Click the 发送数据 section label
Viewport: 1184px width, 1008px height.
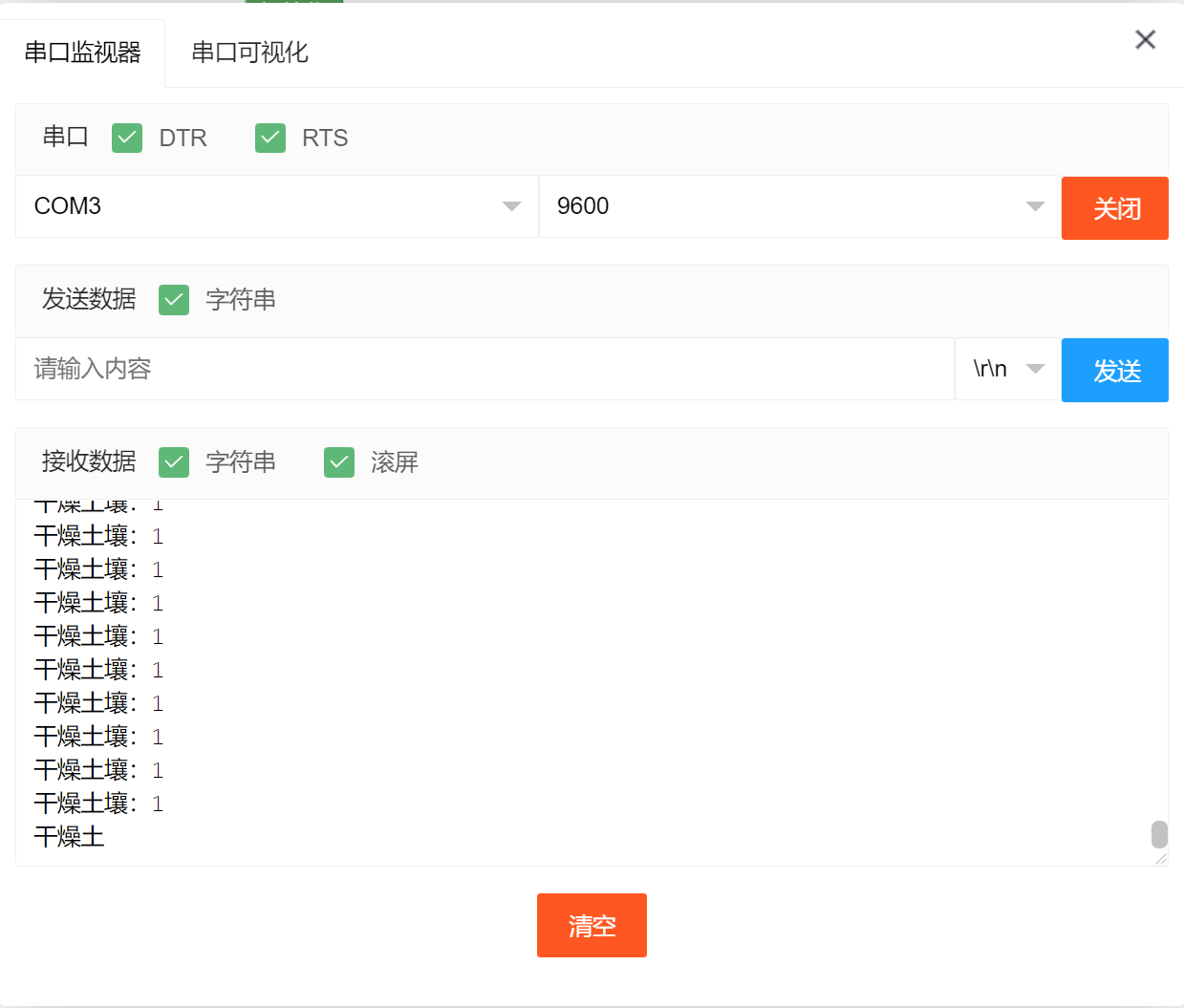[89, 300]
